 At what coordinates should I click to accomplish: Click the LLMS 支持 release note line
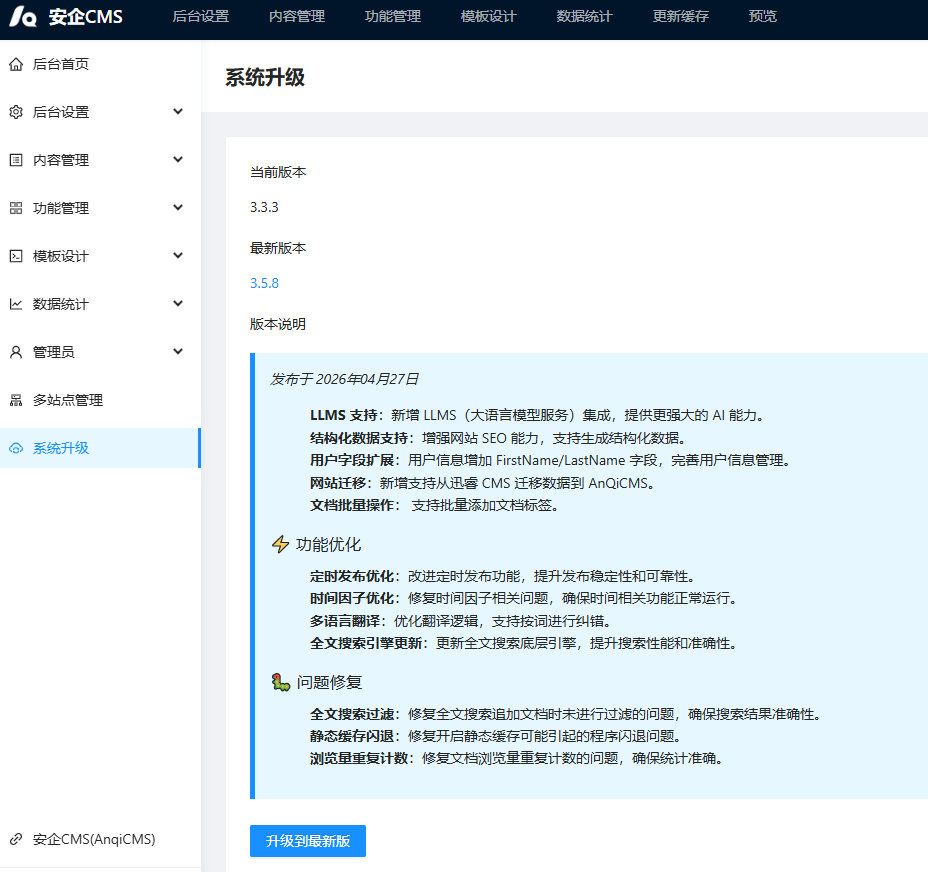point(538,415)
